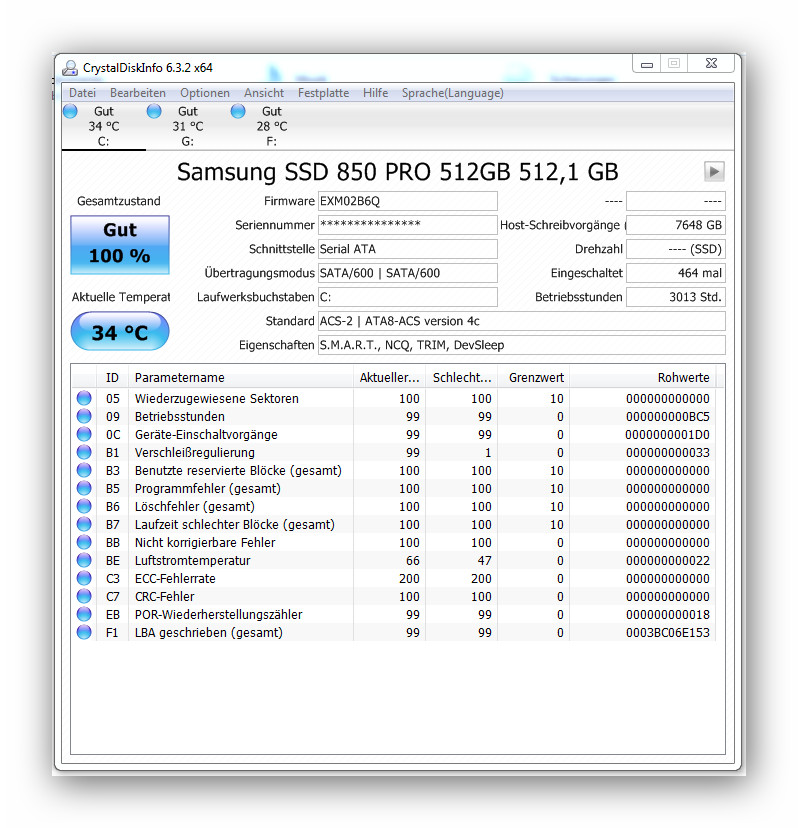Click the Standard field ACS-2
Screen dimensions: 798x828
coord(522,321)
